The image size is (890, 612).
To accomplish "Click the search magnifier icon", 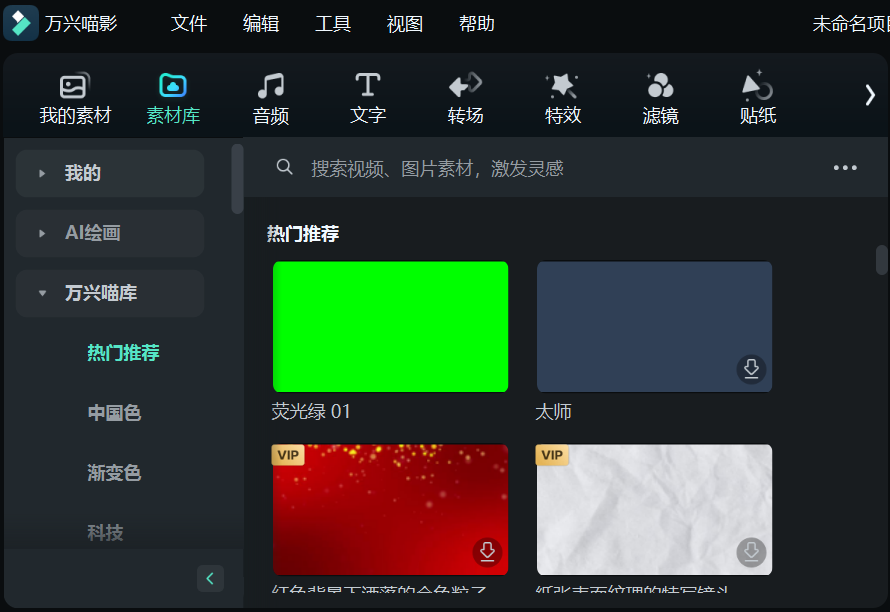I will [x=285, y=167].
